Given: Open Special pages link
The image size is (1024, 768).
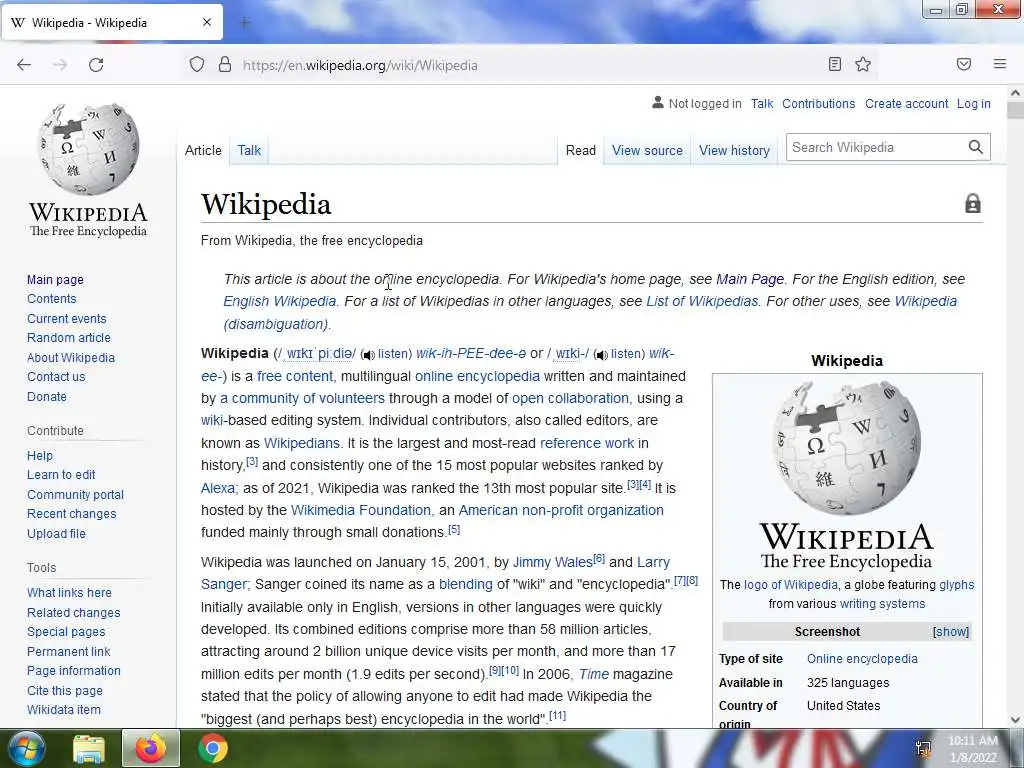Looking at the screenshot, I should click(x=66, y=632).
